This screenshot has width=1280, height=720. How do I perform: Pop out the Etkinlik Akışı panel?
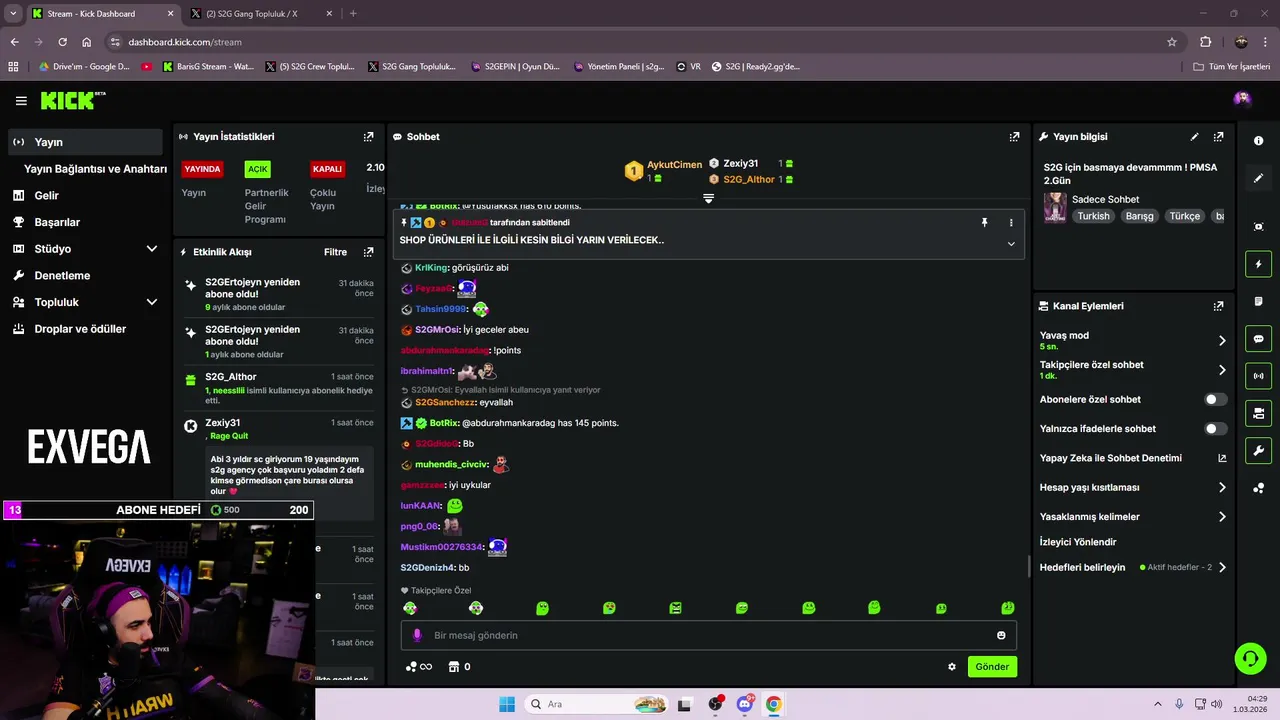(x=368, y=252)
